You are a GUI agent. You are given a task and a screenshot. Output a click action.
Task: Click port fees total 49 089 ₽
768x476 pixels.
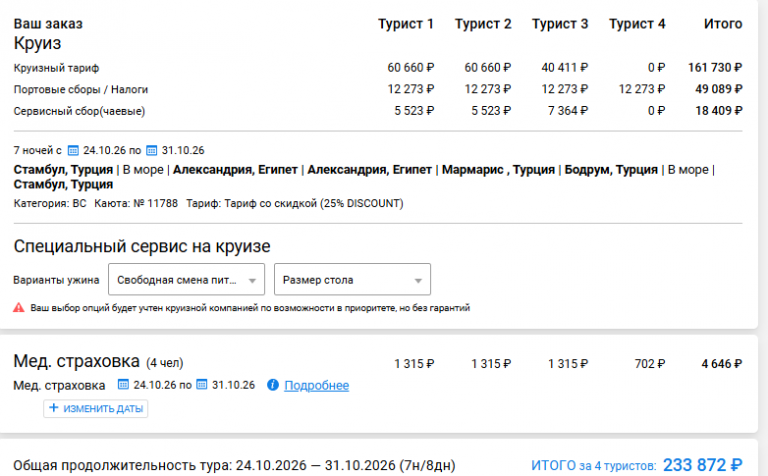[x=719, y=89]
